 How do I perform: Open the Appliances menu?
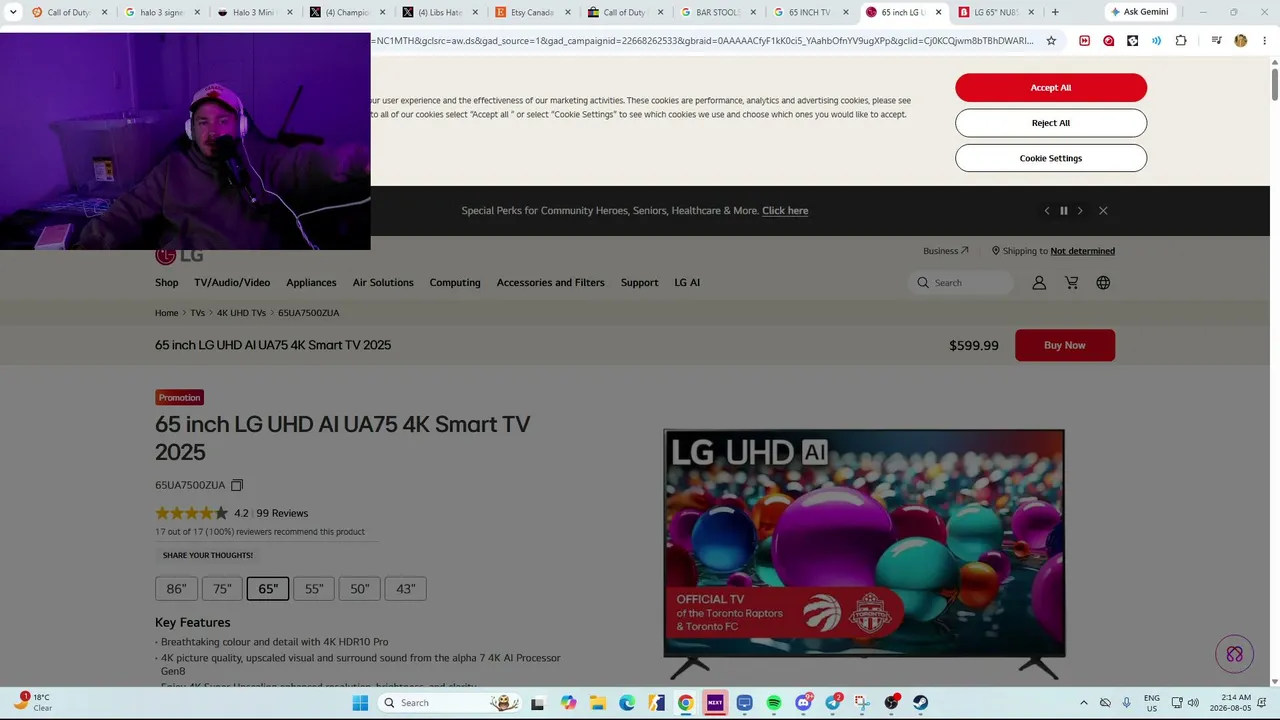click(311, 283)
